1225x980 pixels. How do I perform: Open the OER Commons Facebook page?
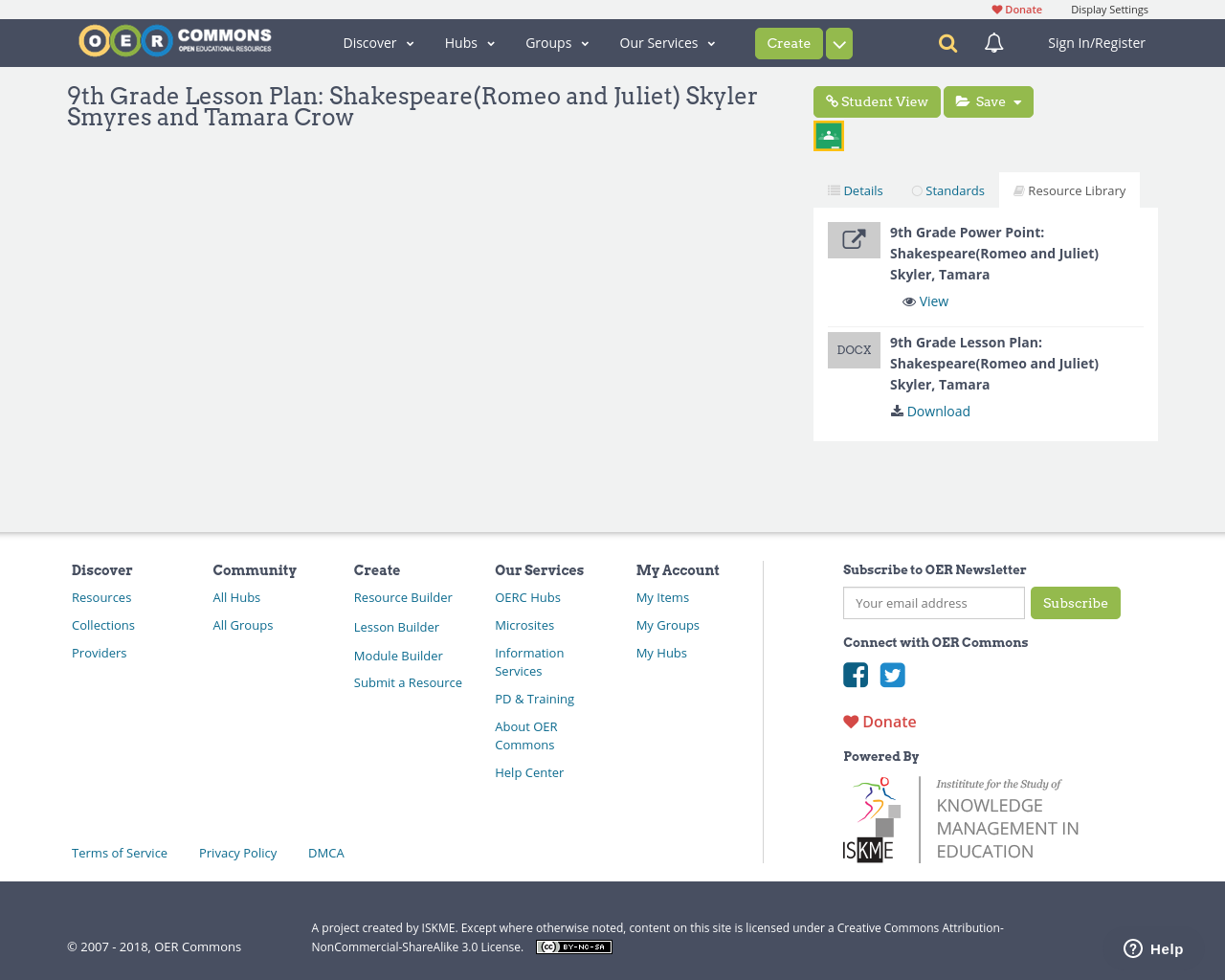[x=856, y=675]
